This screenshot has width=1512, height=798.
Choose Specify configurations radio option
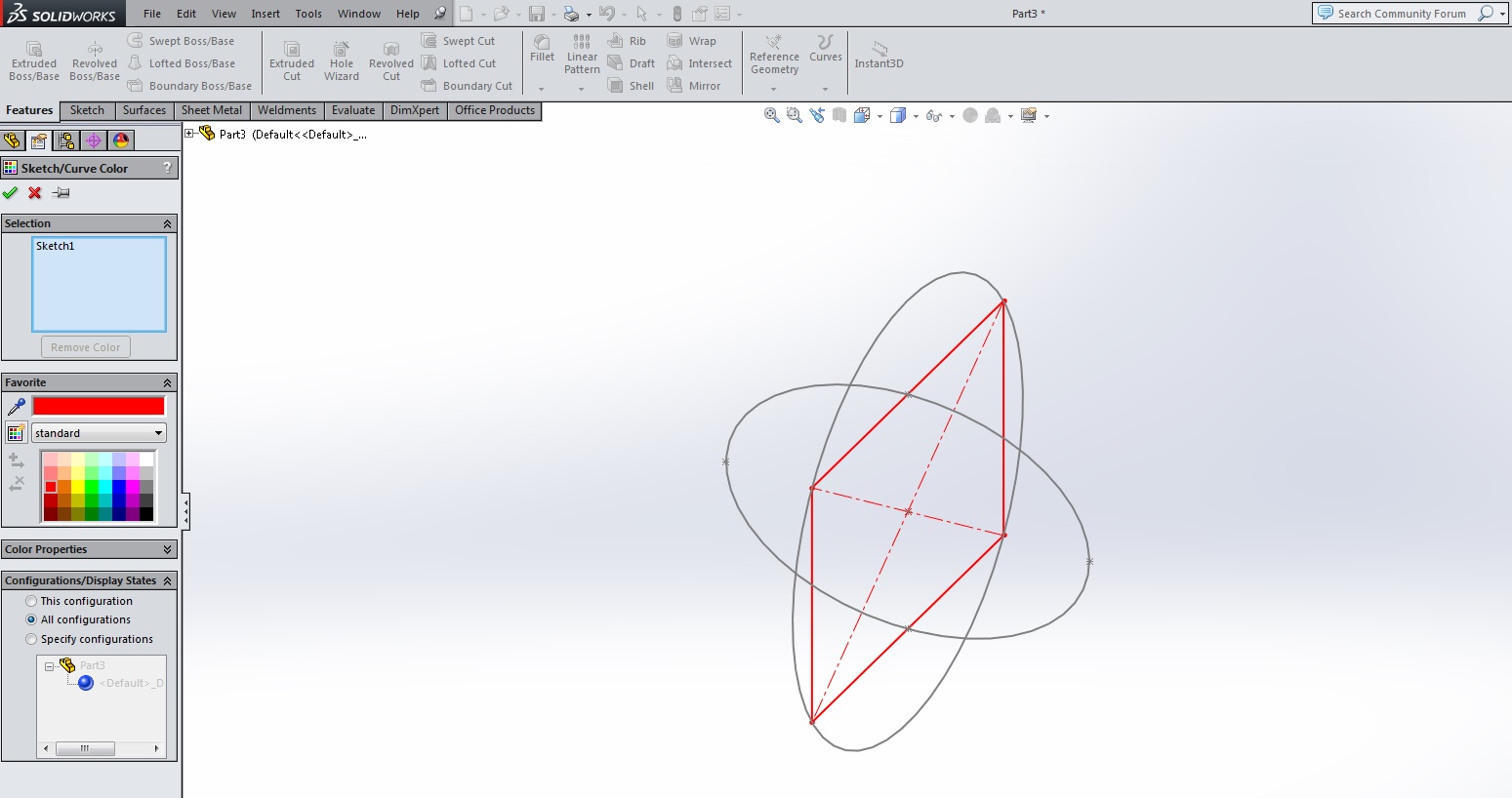pyautogui.click(x=31, y=639)
